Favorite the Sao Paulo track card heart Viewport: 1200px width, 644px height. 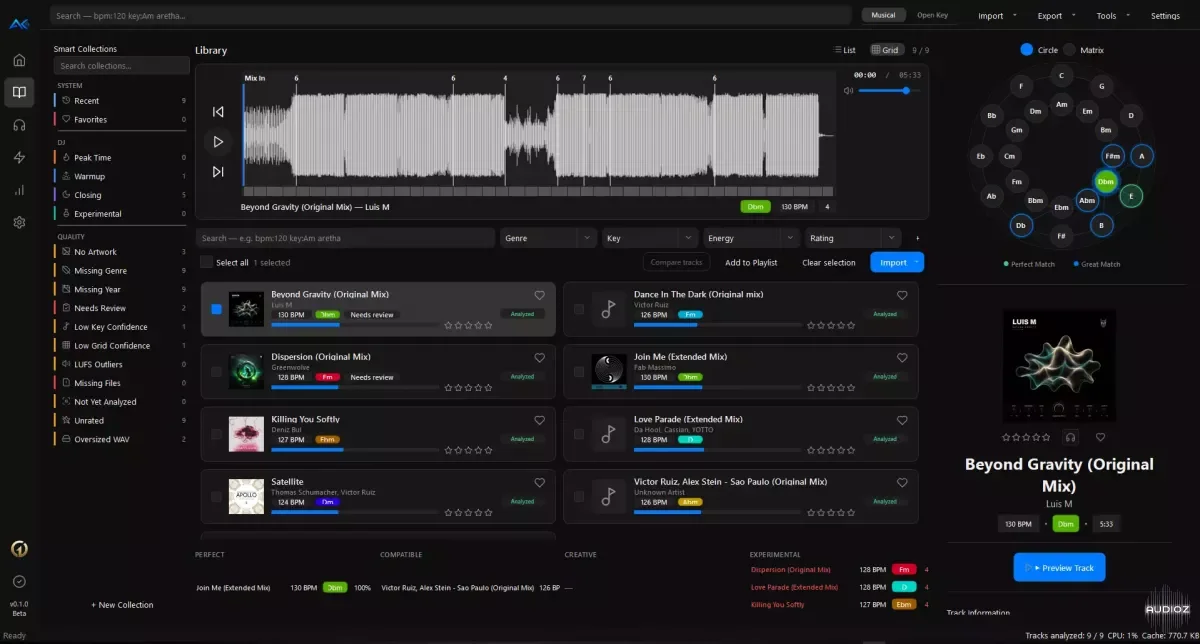click(902, 482)
